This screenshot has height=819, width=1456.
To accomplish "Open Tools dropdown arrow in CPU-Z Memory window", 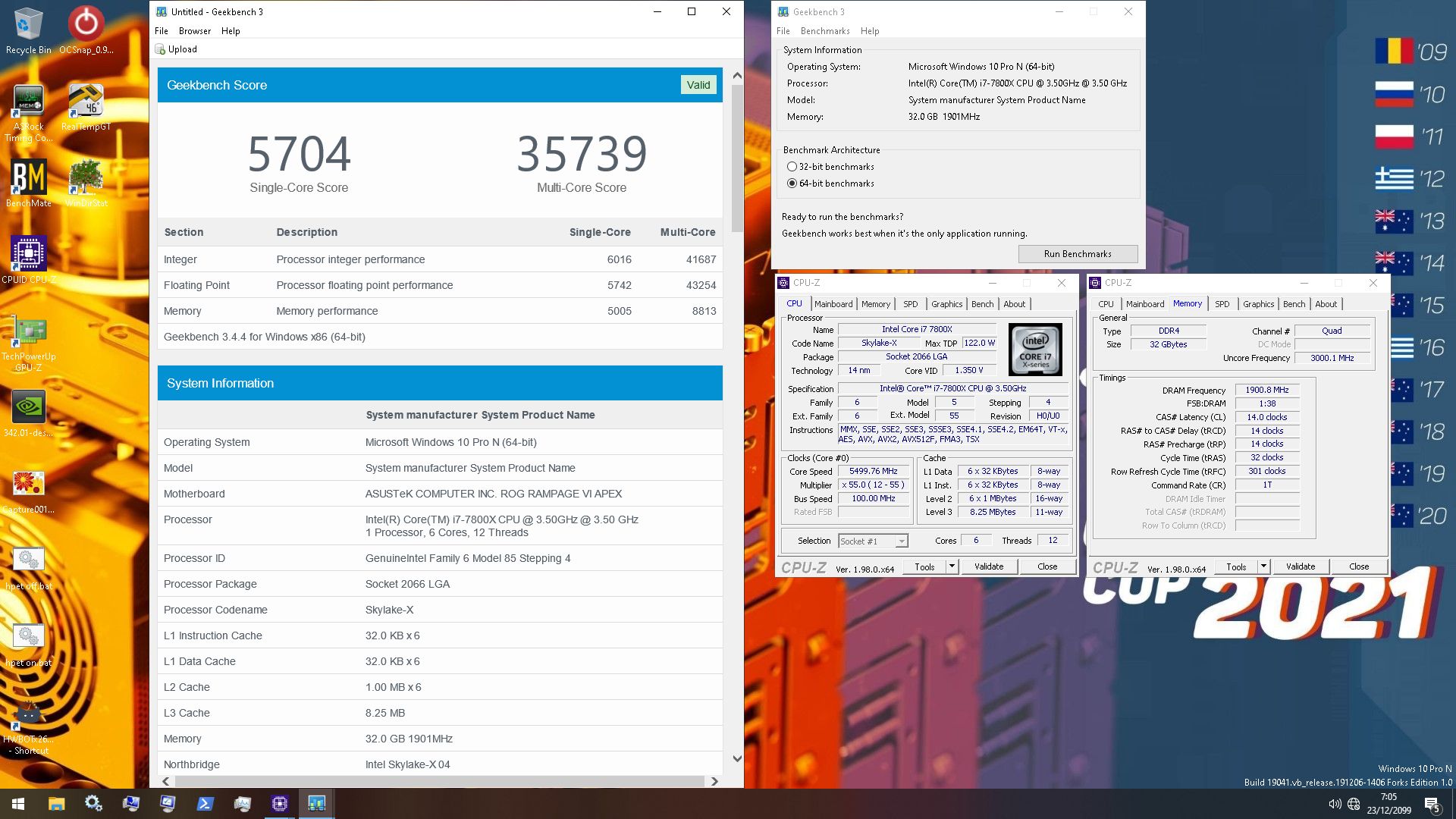I will 1264,566.
